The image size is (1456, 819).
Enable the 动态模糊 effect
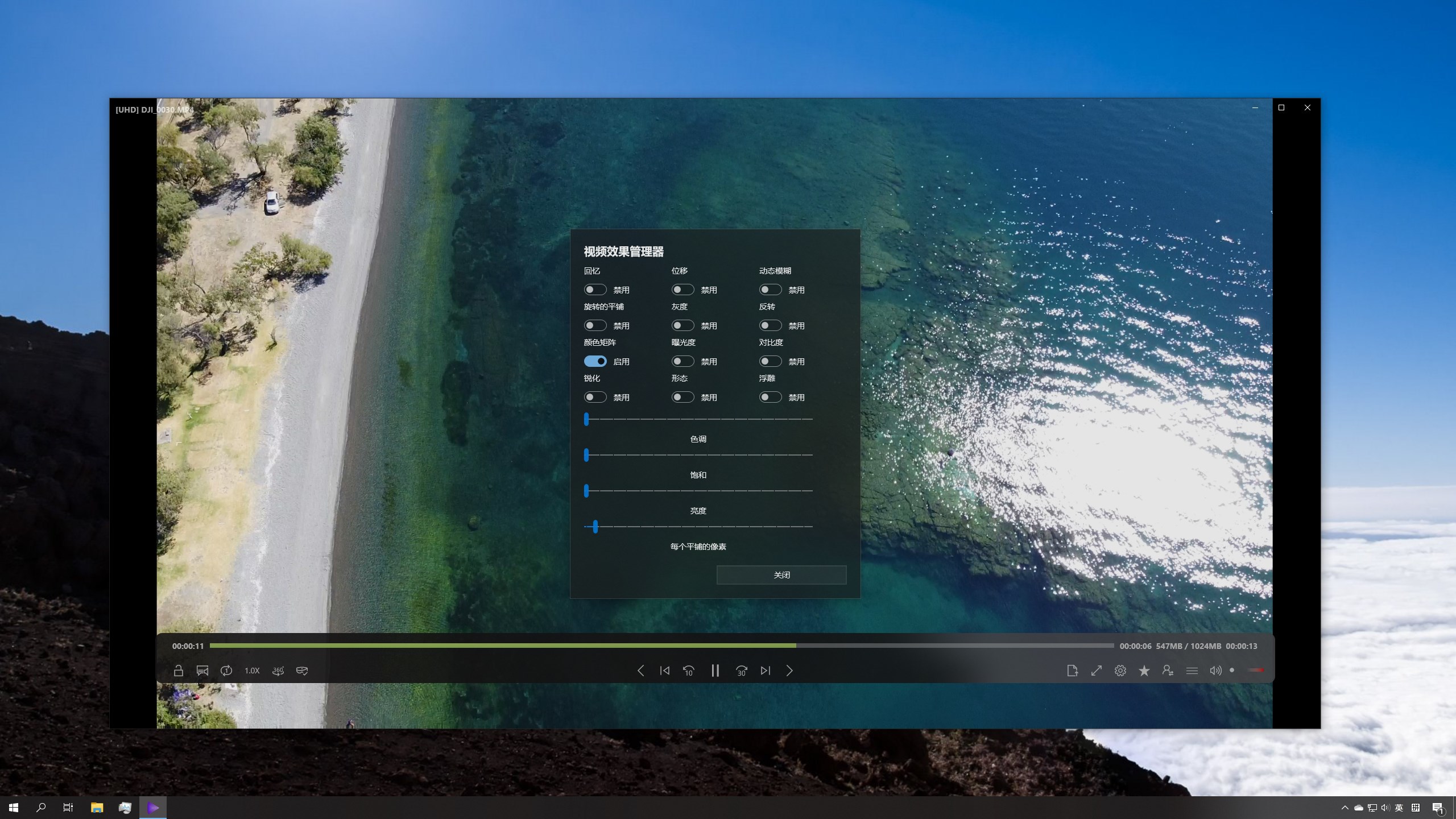[x=771, y=289]
